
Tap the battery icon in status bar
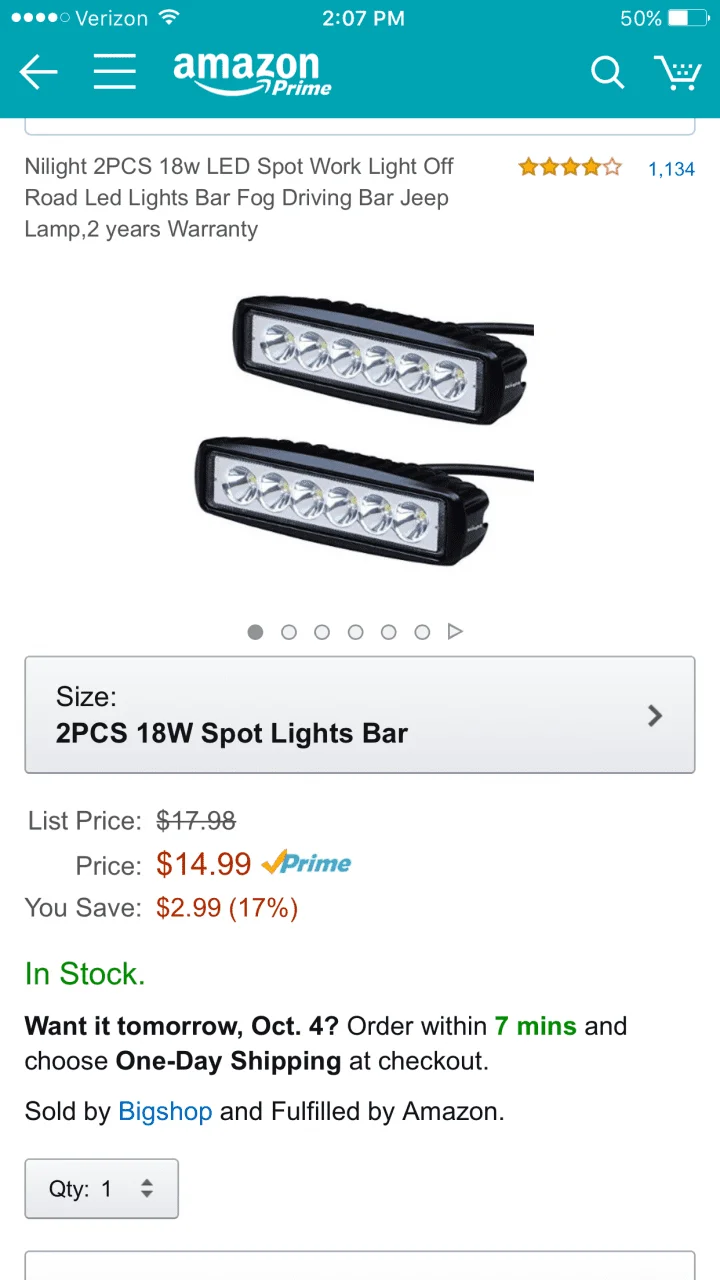pyautogui.click(x=688, y=18)
